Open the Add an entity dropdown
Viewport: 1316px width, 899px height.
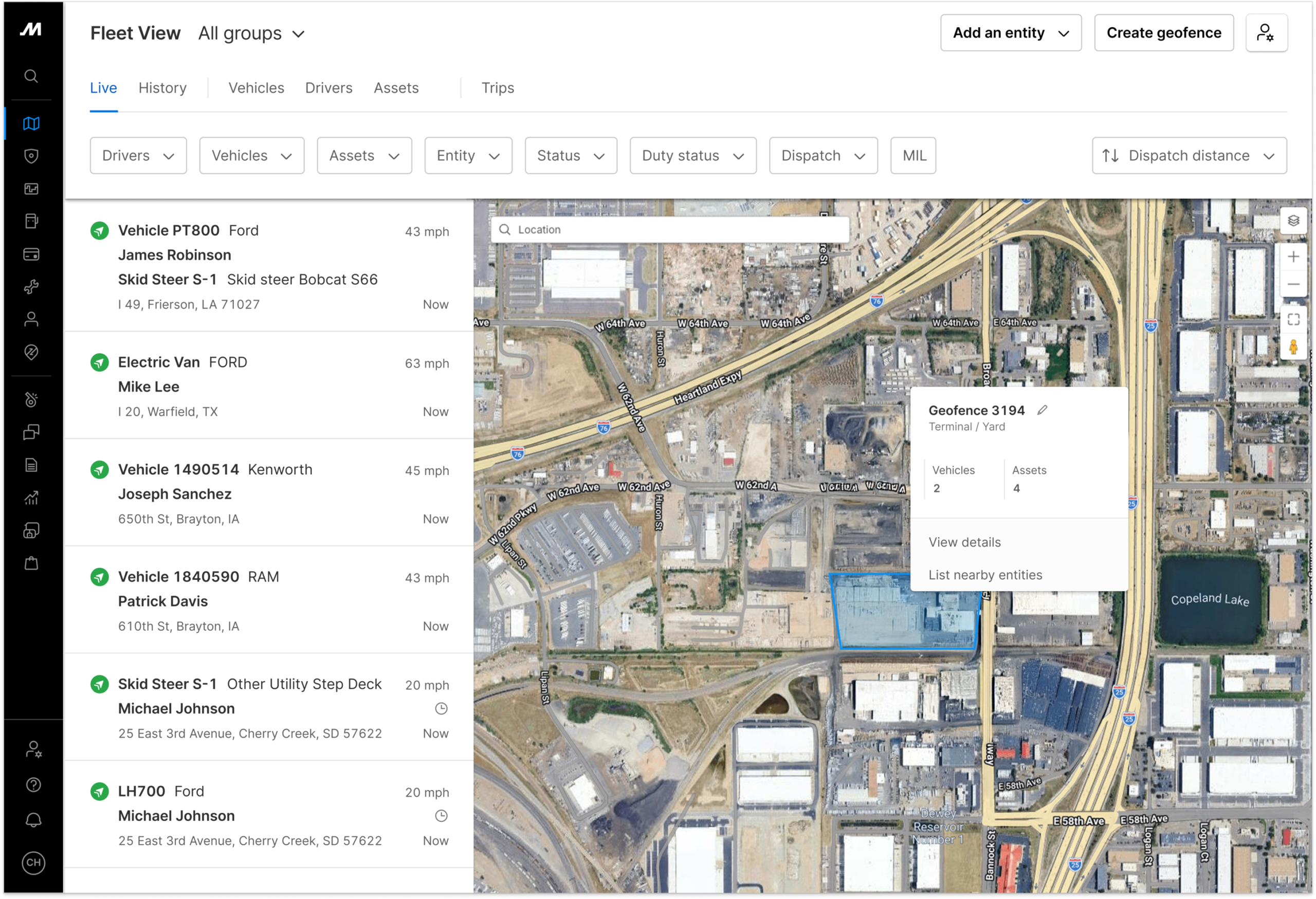1011,32
